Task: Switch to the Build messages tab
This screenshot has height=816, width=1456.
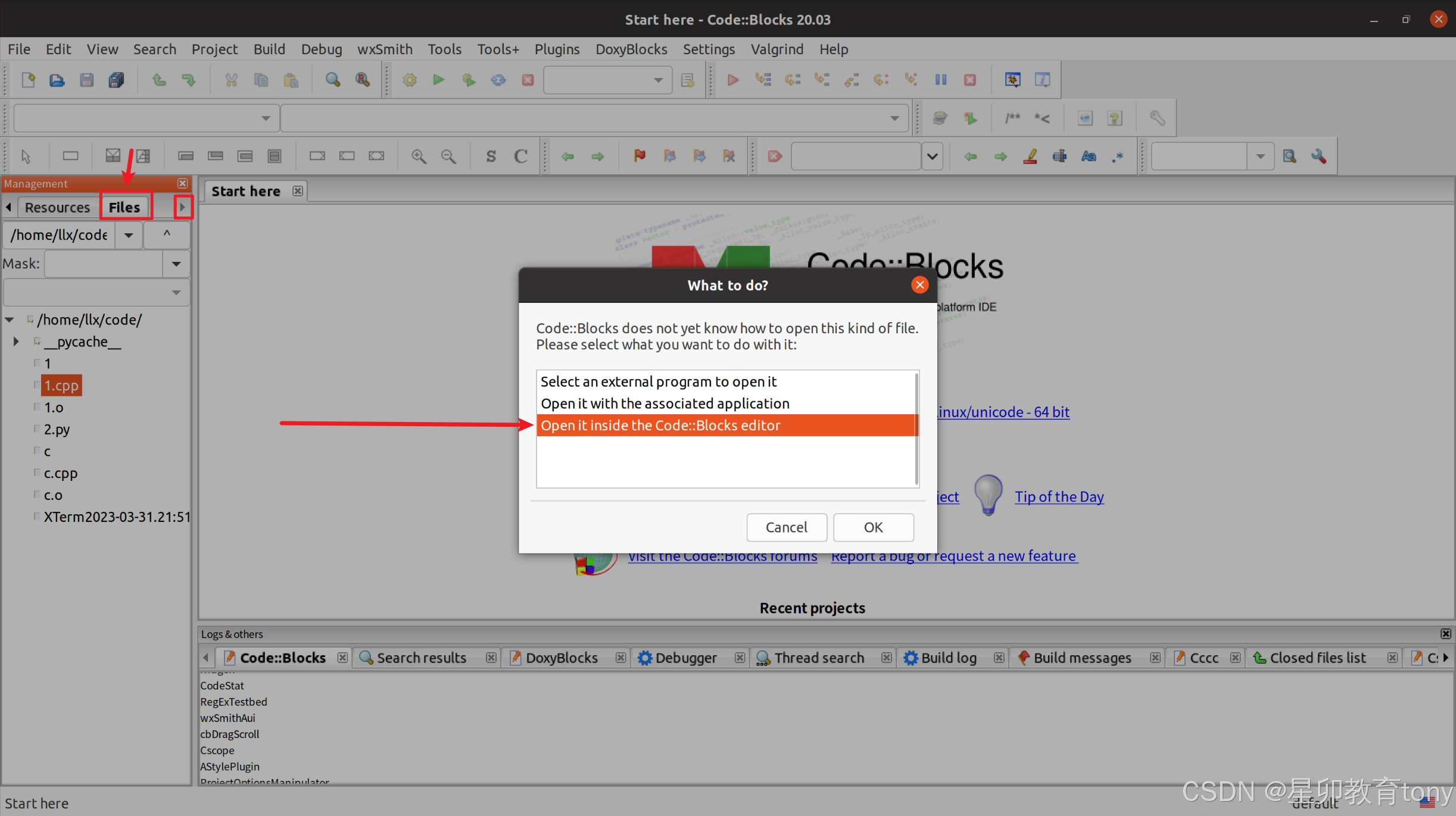Action: (1082, 658)
